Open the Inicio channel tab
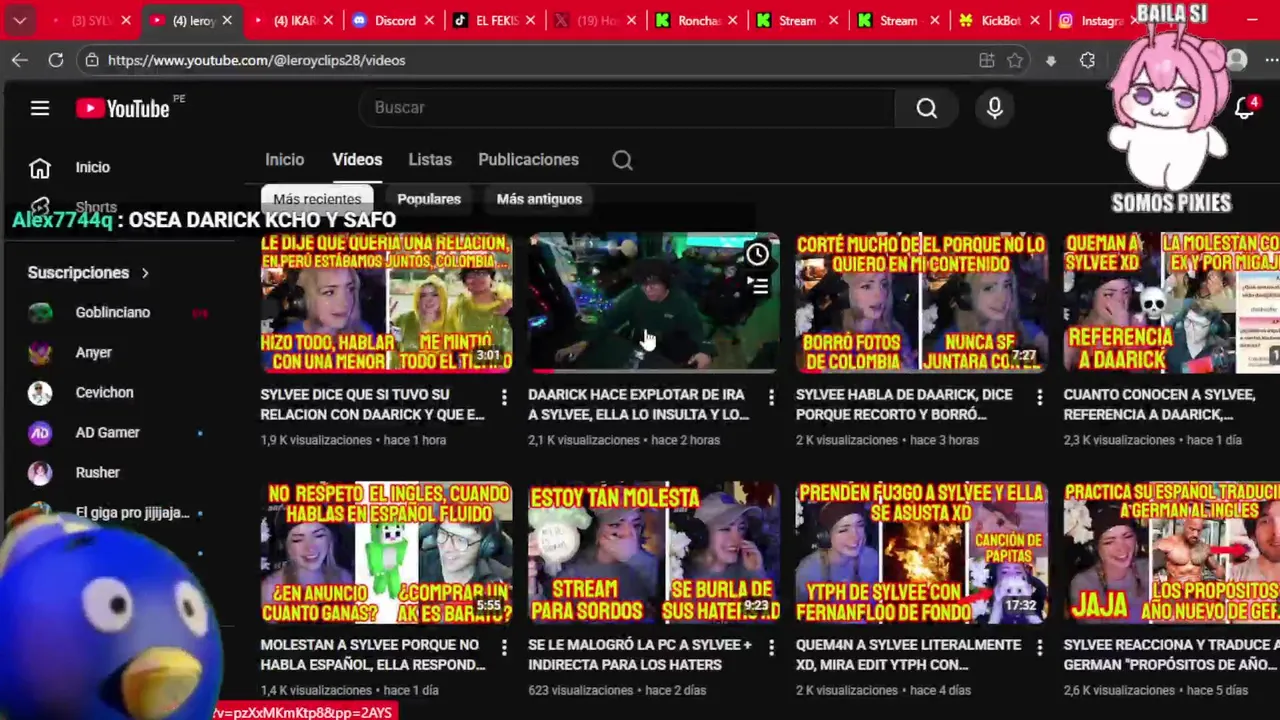Viewport: 1280px width, 720px height. click(285, 160)
